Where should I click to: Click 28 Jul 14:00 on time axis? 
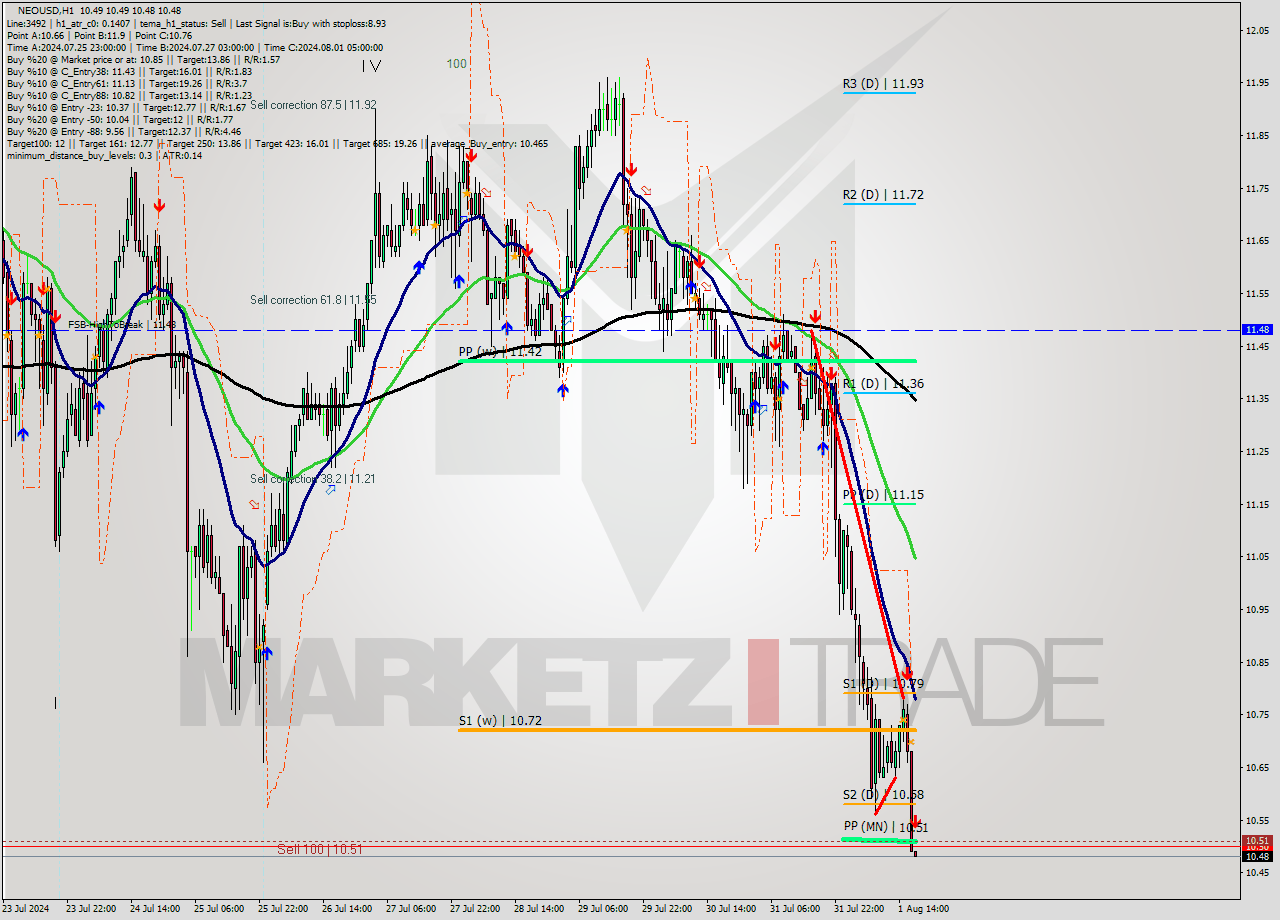point(539,909)
